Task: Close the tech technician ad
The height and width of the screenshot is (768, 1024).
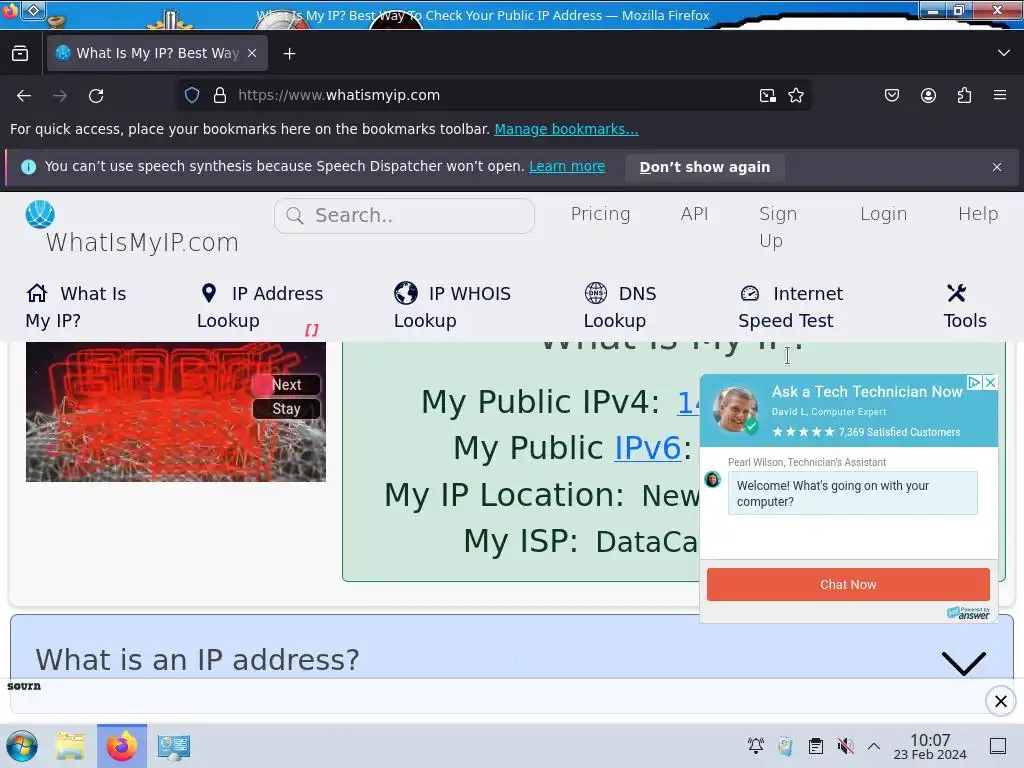Action: (x=990, y=383)
